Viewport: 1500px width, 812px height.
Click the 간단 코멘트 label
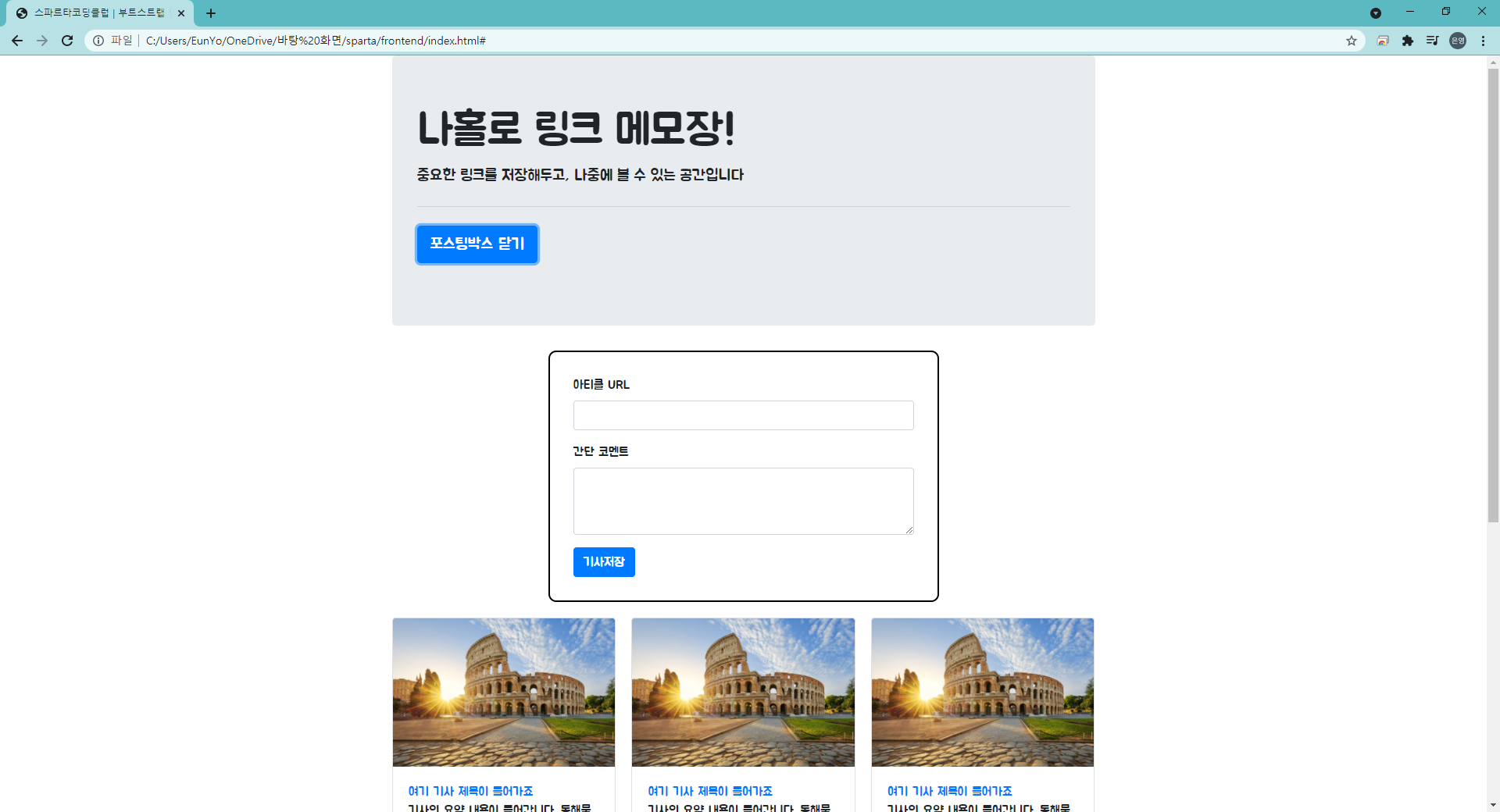click(600, 451)
